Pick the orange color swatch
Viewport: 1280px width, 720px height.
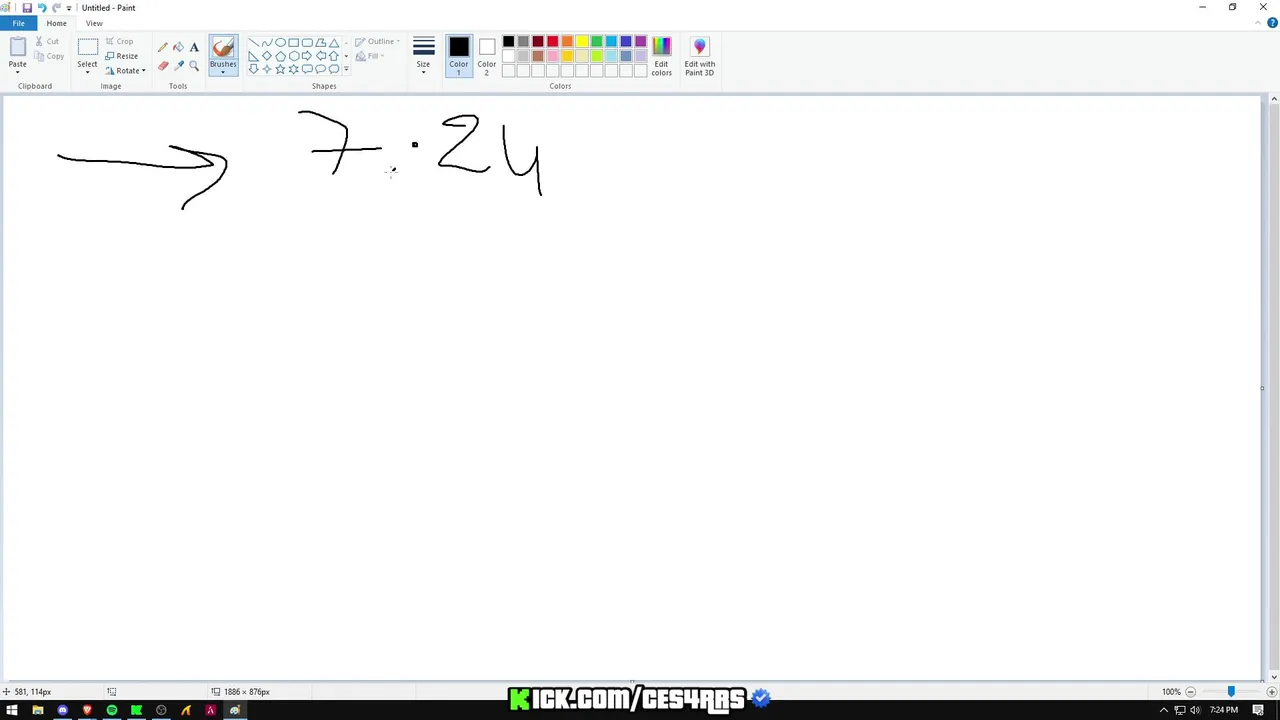[567, 42]
